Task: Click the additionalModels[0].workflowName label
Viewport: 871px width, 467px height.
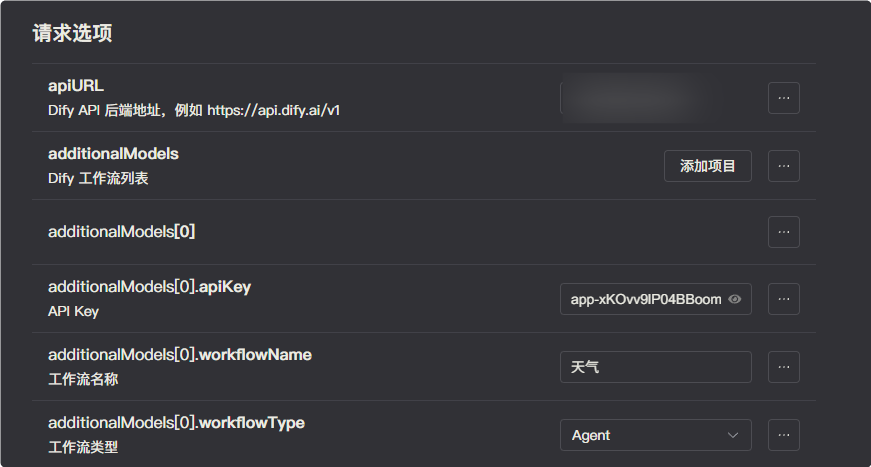Action: coord(180,354)
